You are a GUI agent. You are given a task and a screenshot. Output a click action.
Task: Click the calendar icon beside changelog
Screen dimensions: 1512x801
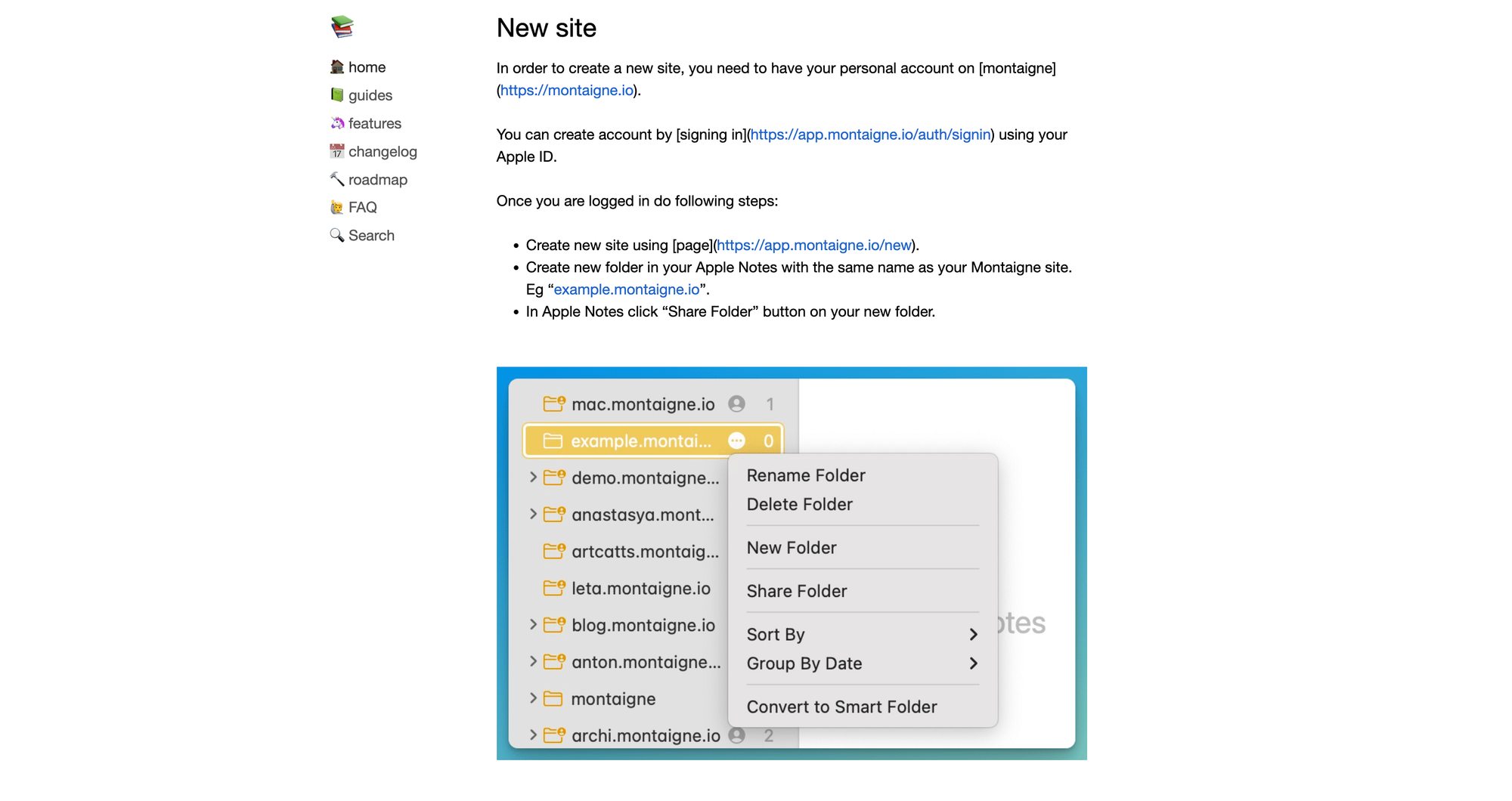(337, 151)
